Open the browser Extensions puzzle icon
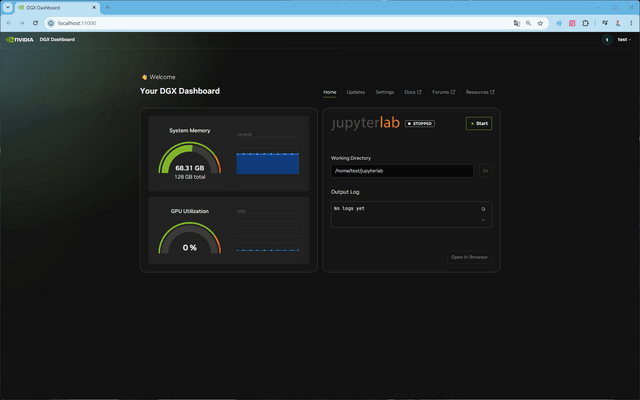Image resolution: width=640 pixels, height=400 pixels. [585, 23]
